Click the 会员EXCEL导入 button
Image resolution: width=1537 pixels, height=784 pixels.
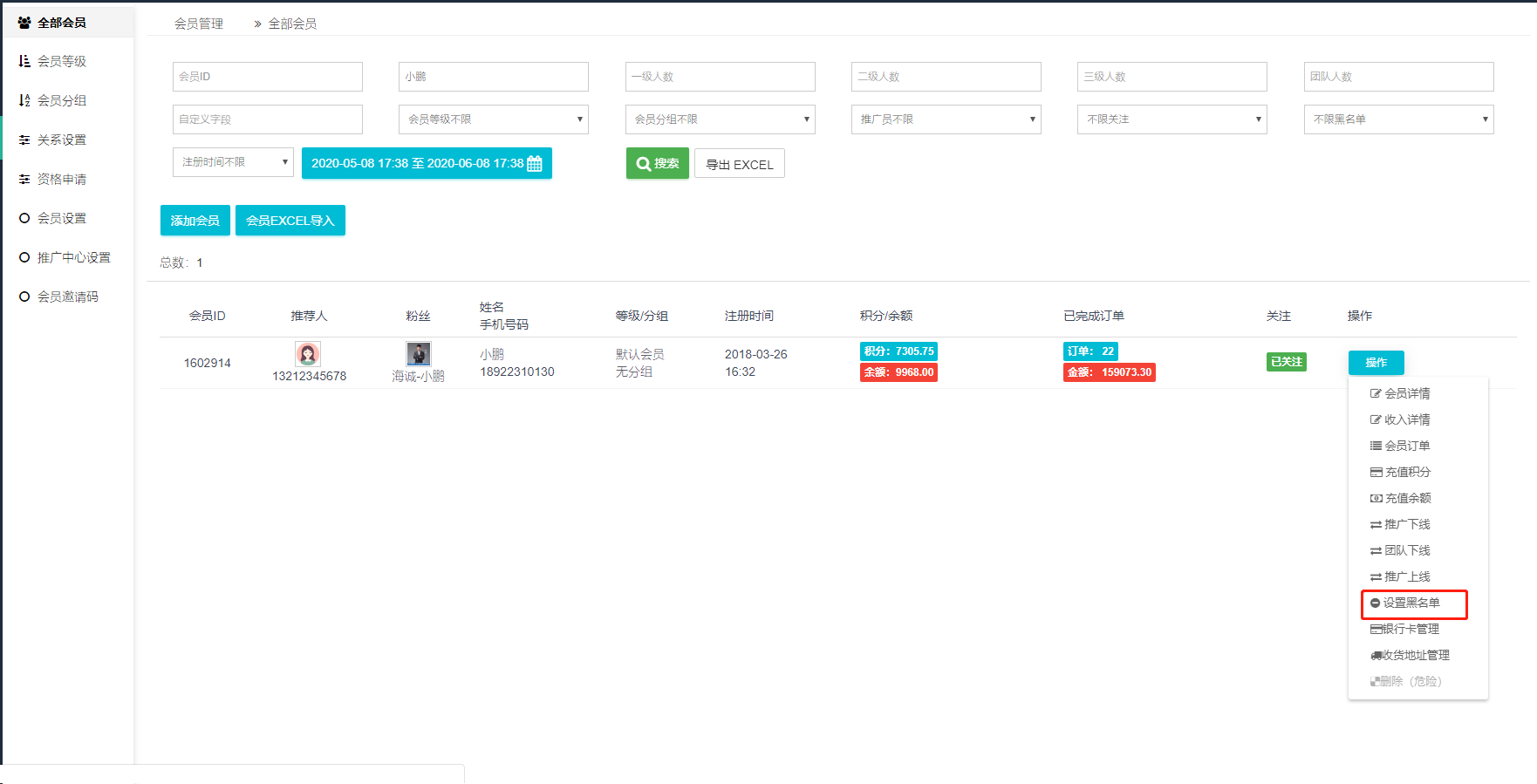click(290, 221)
